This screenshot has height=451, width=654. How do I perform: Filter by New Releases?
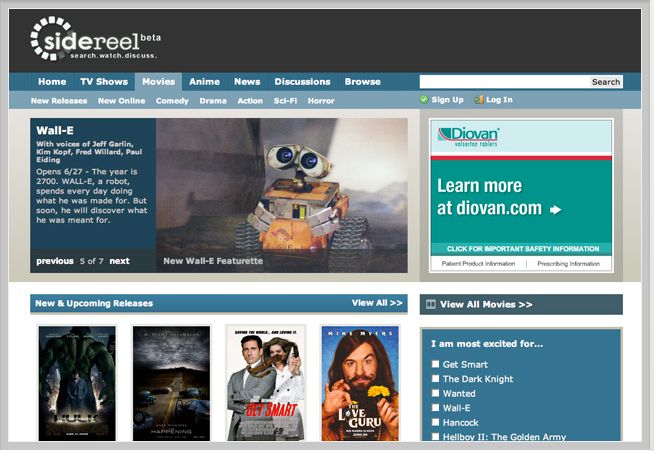tap(59, 101)
